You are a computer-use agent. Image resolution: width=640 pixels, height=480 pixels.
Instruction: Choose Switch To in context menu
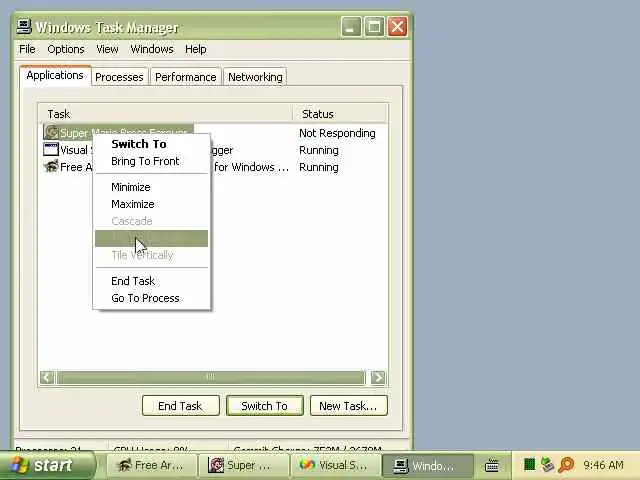(151, 144)
